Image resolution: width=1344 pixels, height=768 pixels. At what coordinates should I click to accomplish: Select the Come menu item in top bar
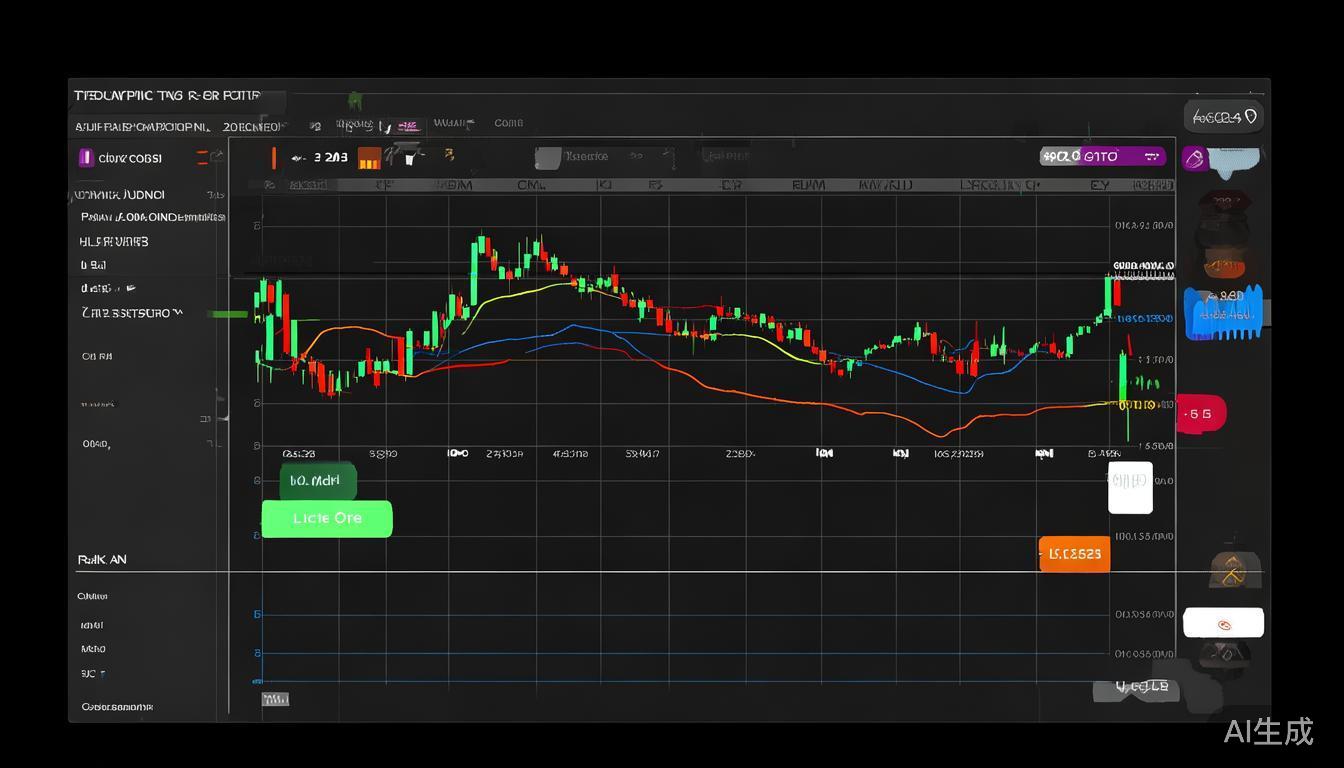(x=508, y=123)
